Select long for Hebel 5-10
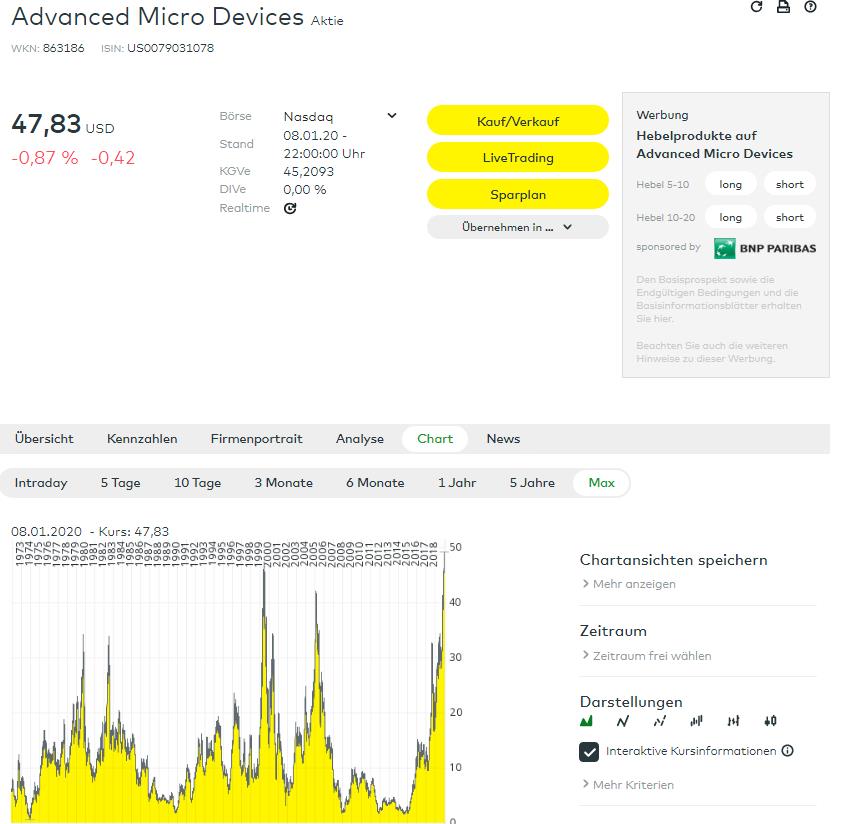 pos(730,184)
